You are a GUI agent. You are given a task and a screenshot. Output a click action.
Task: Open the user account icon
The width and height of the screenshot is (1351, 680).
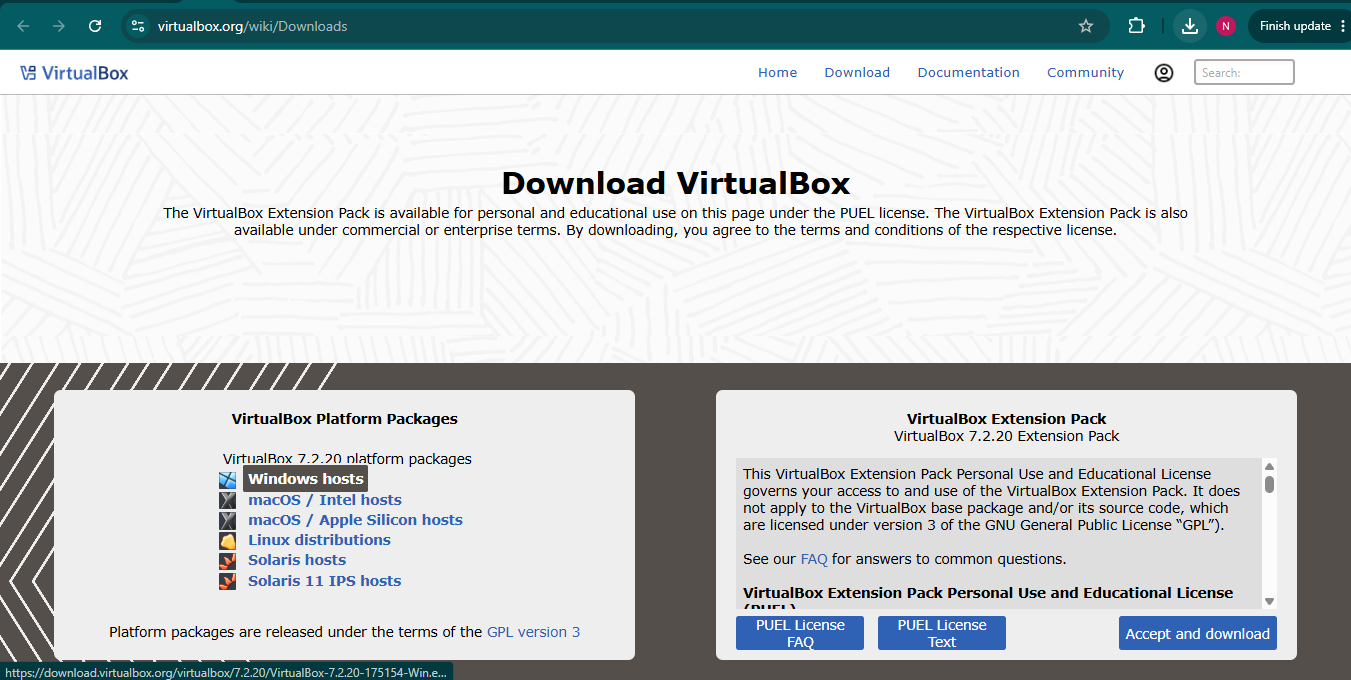click(1163, 72)
